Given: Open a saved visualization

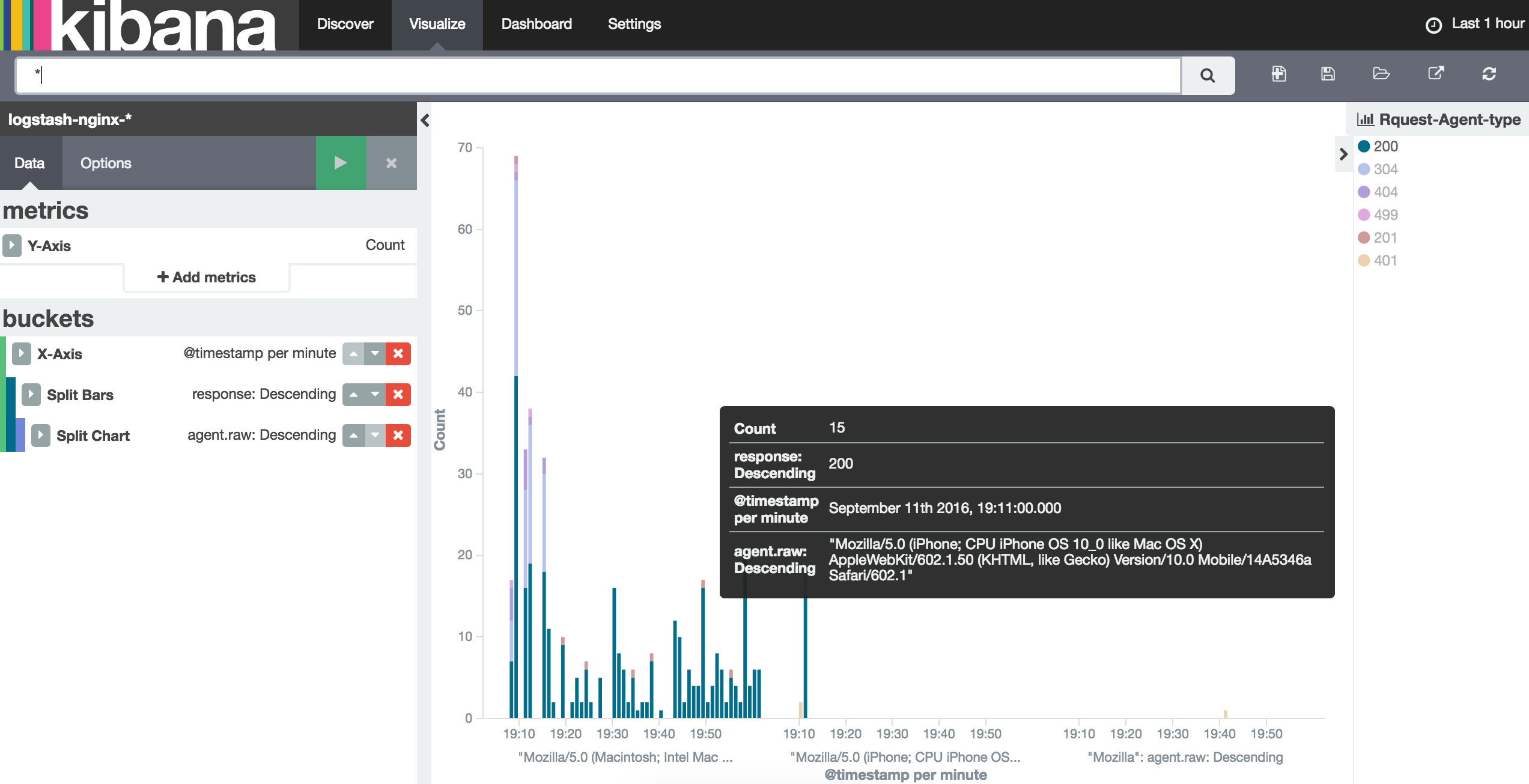Looking at the screenshot, I should [x=1380, y=74].
